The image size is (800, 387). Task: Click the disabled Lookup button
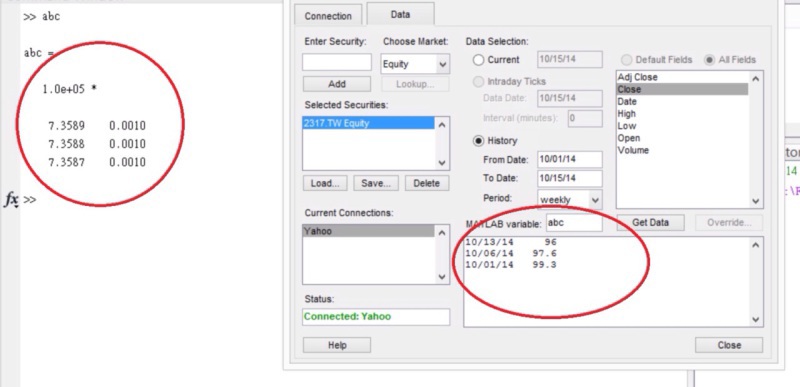coord(415,84)
